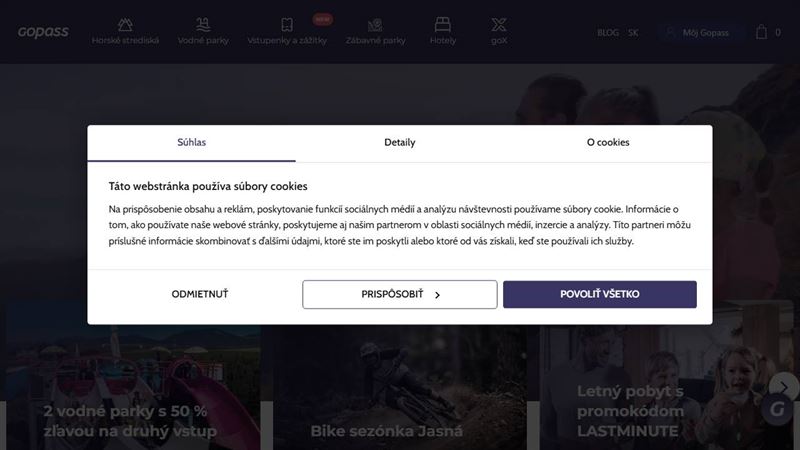Click the gopass logo

[43, 32]
